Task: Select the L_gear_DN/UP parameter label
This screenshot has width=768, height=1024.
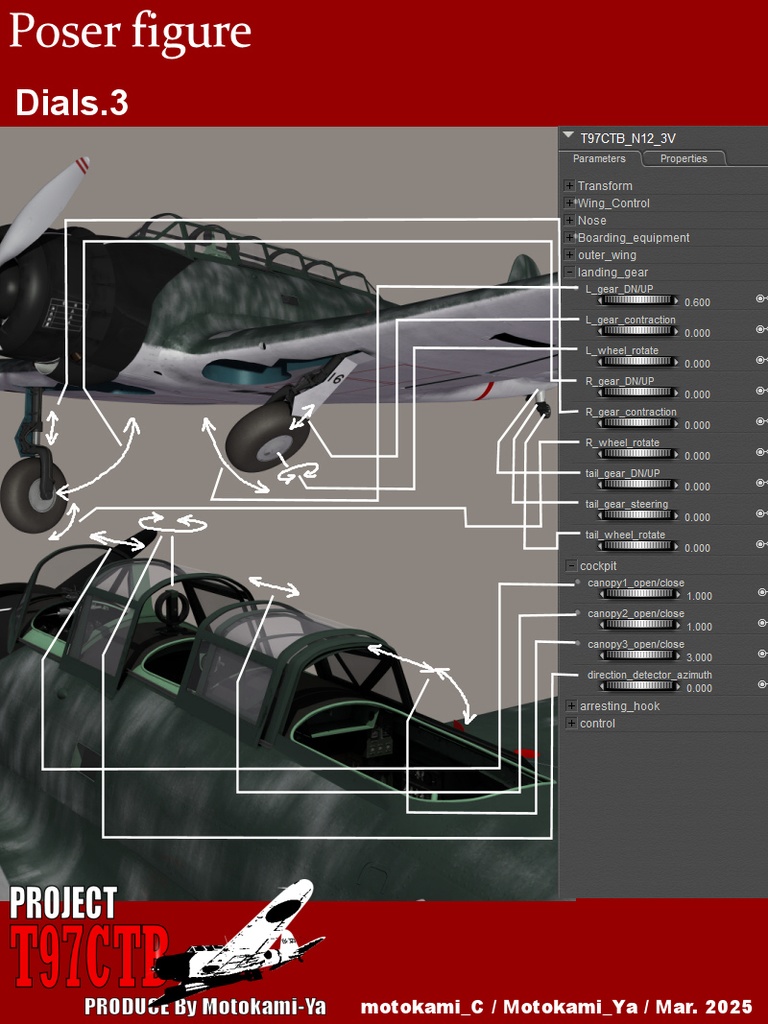Action: coord(619,289)
